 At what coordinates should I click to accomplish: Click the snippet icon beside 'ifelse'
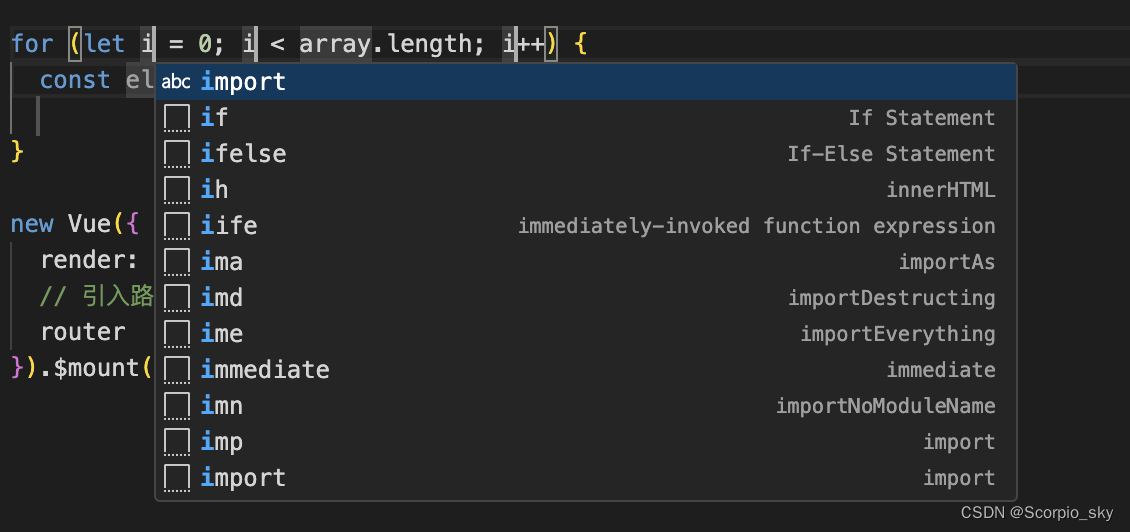(x=177, y=154)
